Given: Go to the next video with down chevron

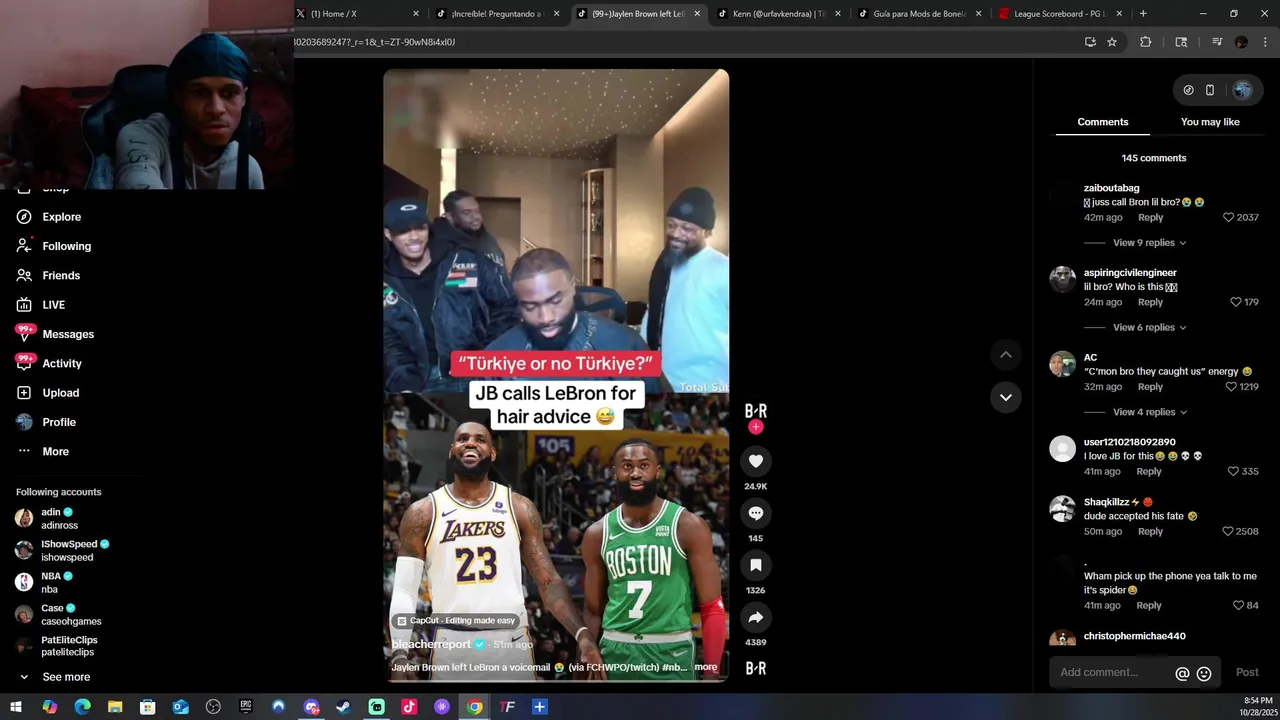Looking at the screenshot, I should point(1006,397).
